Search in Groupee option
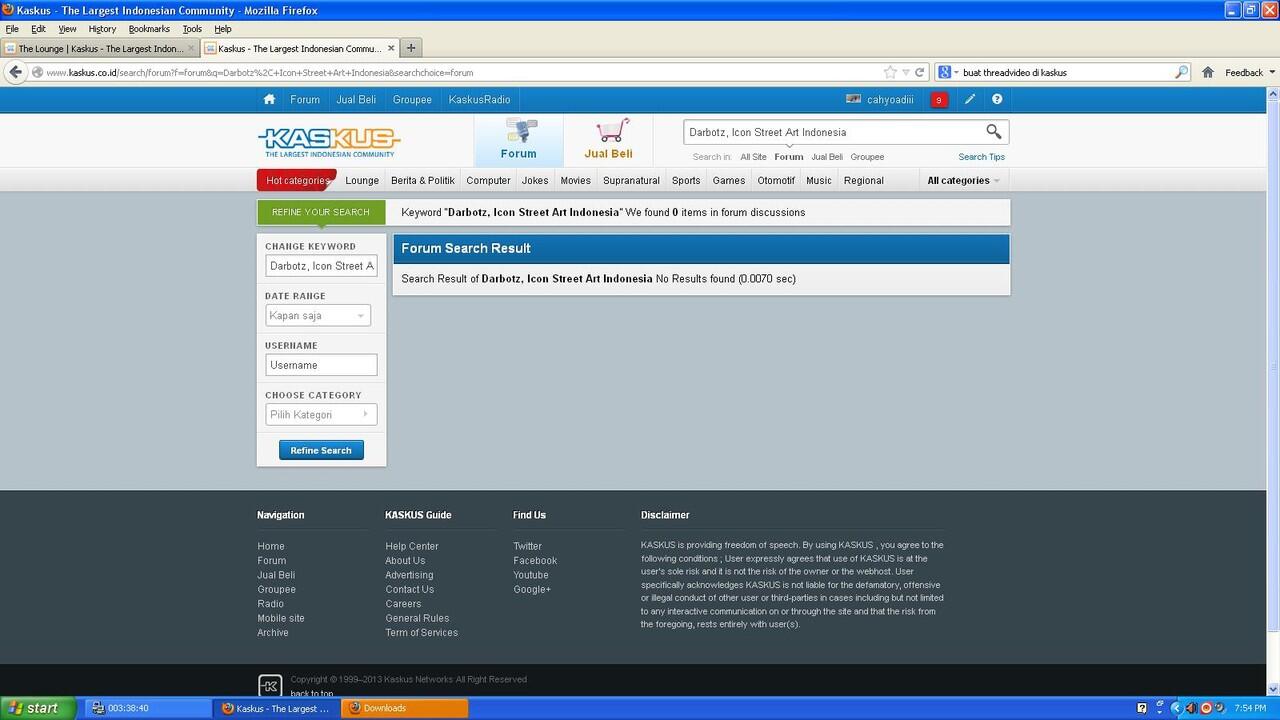Image resolution: width=1280 pixels, height=720 pixels. pyautogui.click(x=867, y=157)
